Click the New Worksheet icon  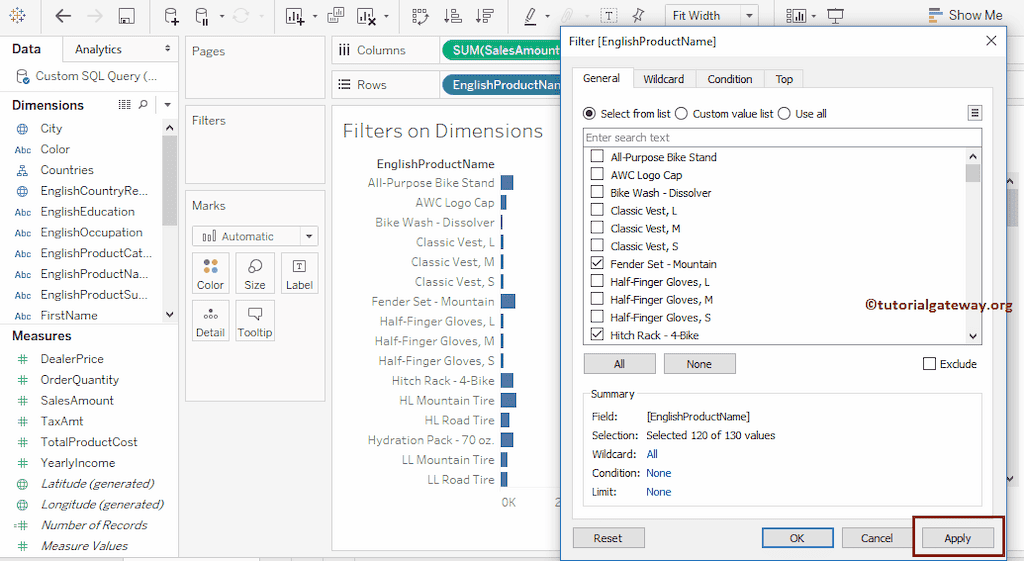click(x=295, y=16)
